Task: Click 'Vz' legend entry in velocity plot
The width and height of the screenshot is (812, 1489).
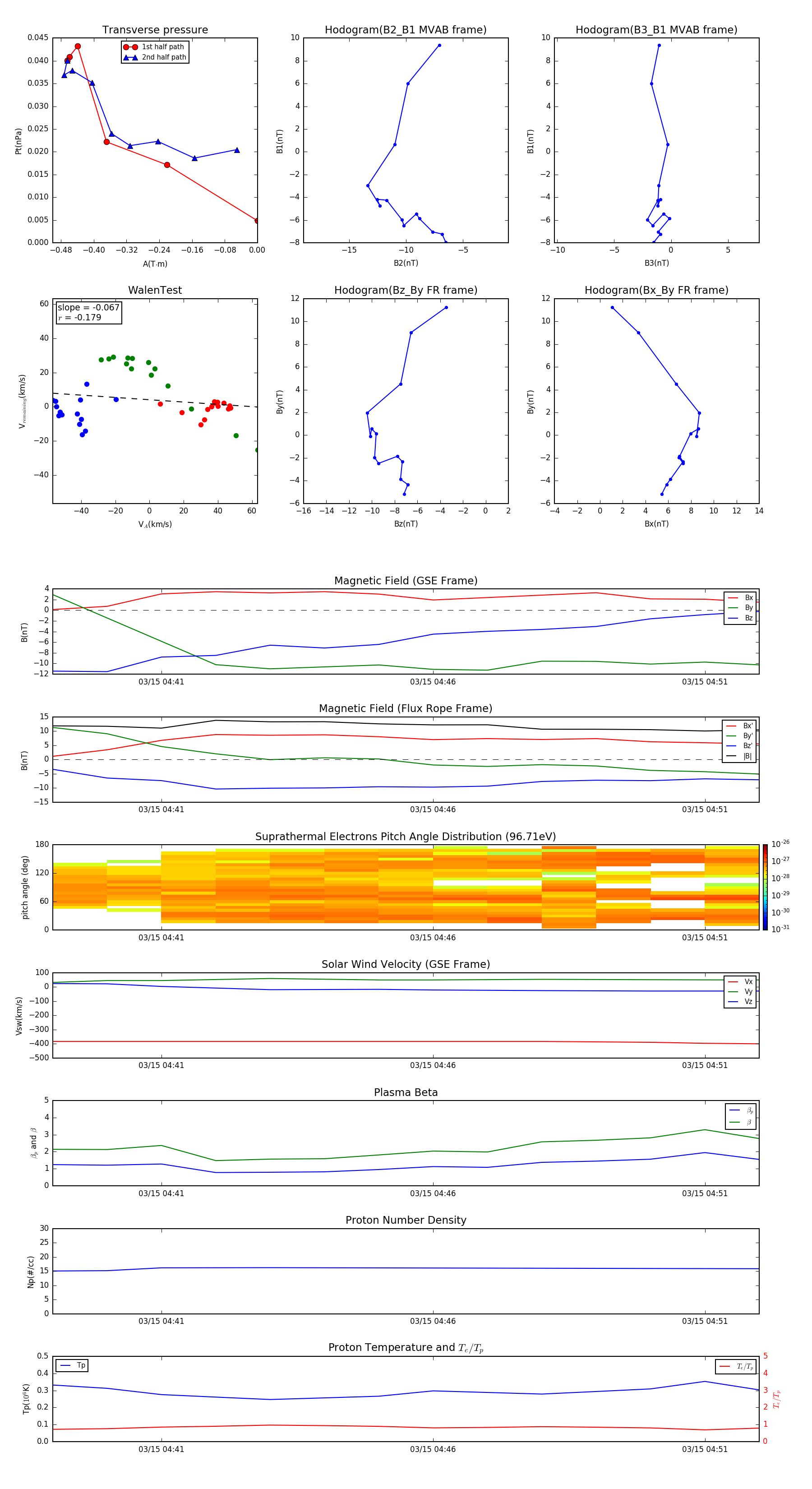Action: click(x=740, y=1002)
